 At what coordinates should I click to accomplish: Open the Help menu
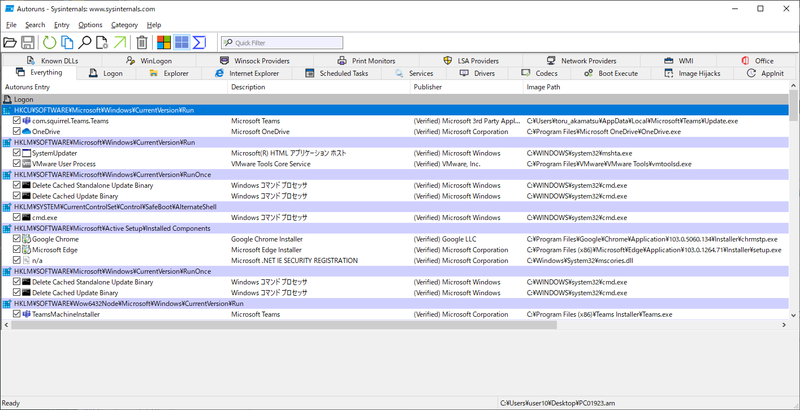[x=154, y=24]
